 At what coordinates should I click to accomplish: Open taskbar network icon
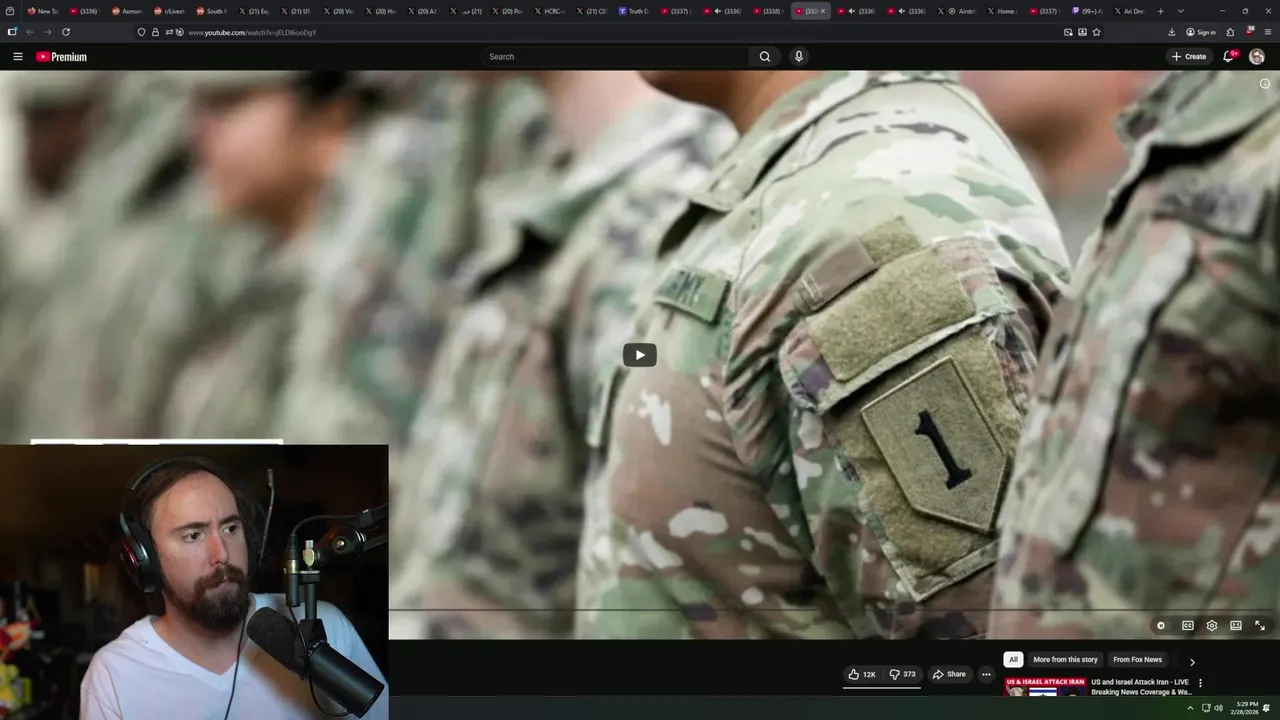pyautogui.click(x=1205, y=708)
